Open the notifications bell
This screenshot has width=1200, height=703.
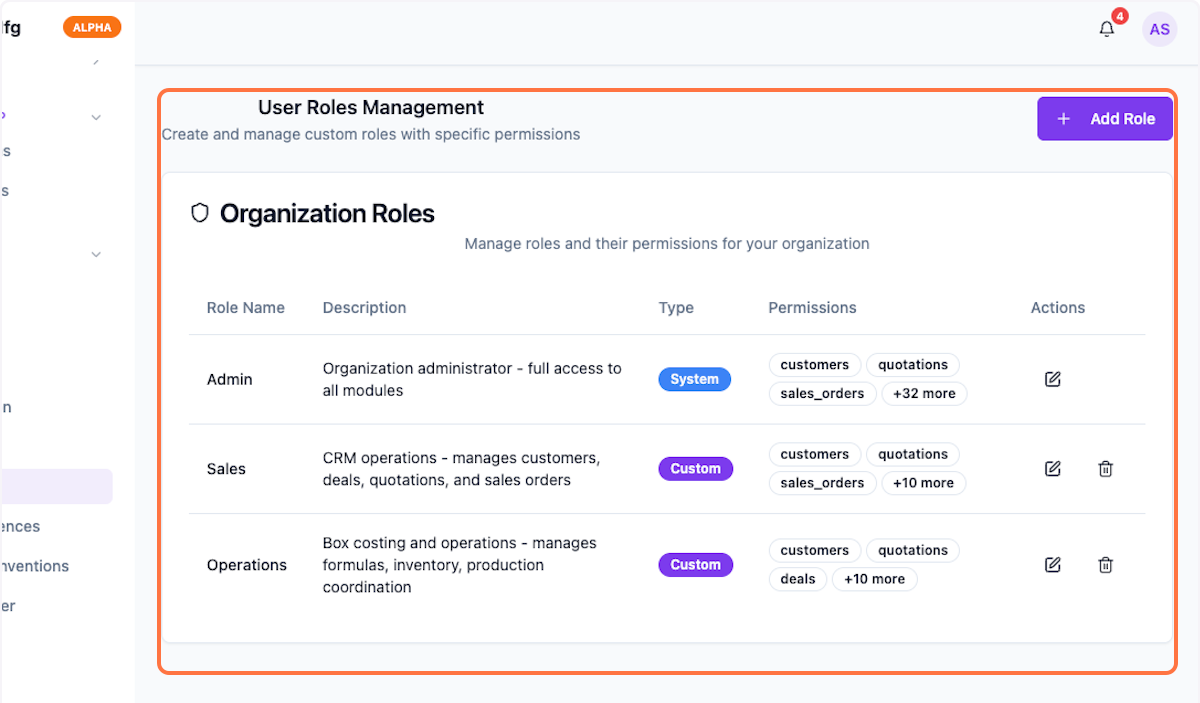[x=1106, y=29]
